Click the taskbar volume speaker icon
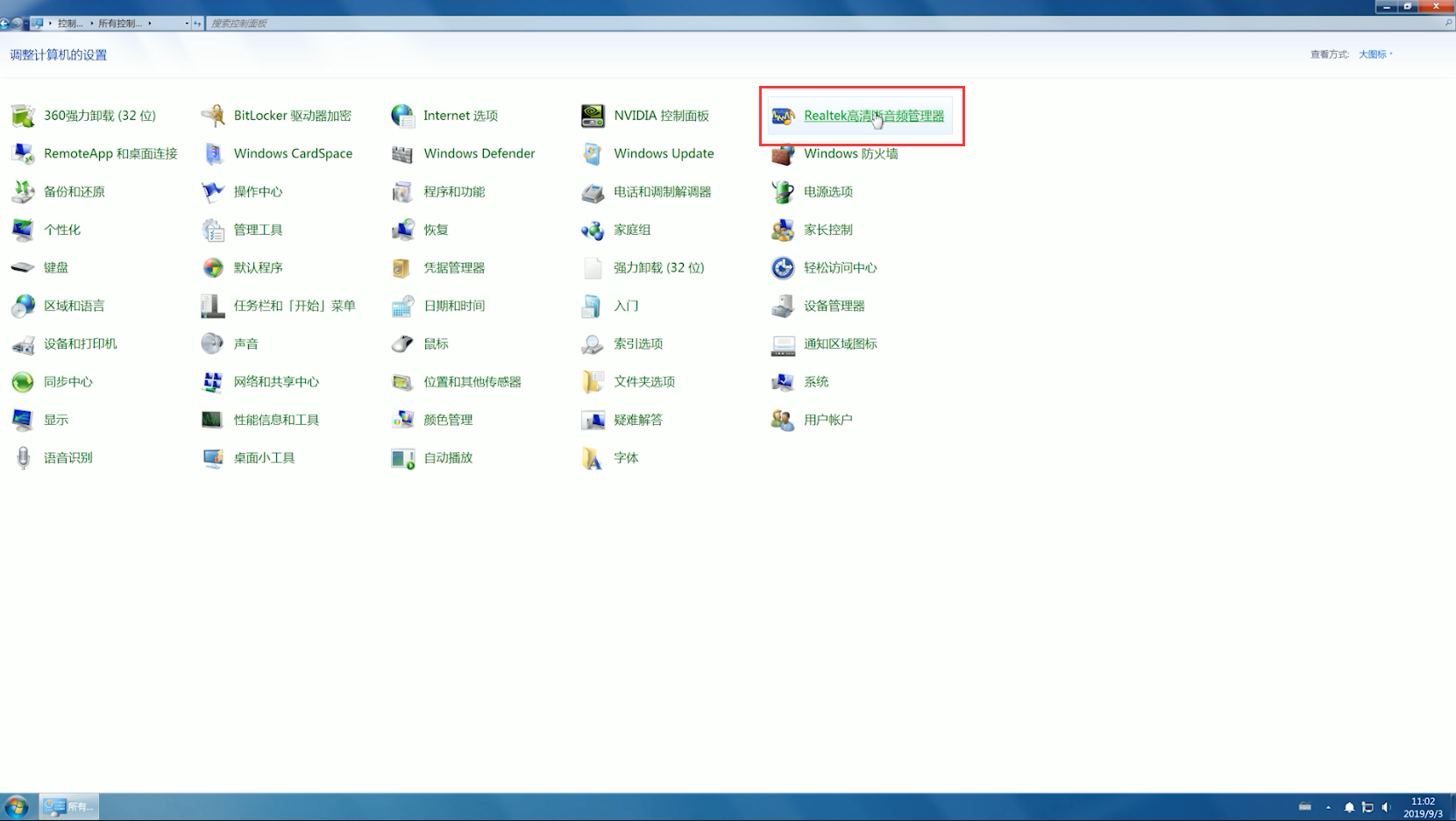The width and height of the screenshot is (1456, 821). pyautogui.click(x=1386, y=807)
